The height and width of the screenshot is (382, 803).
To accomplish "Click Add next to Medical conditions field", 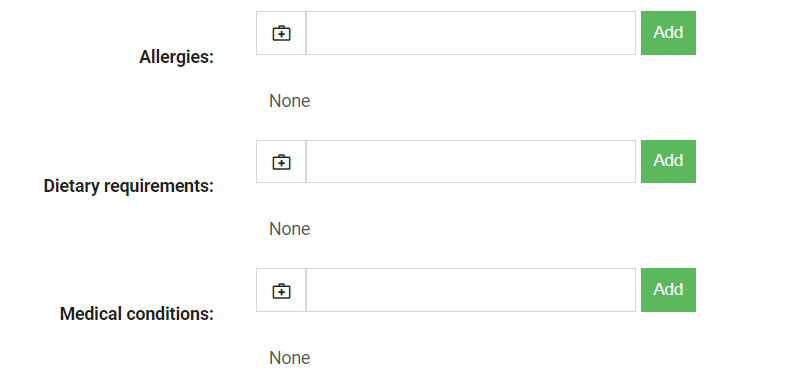I will (x=668, y=290).
